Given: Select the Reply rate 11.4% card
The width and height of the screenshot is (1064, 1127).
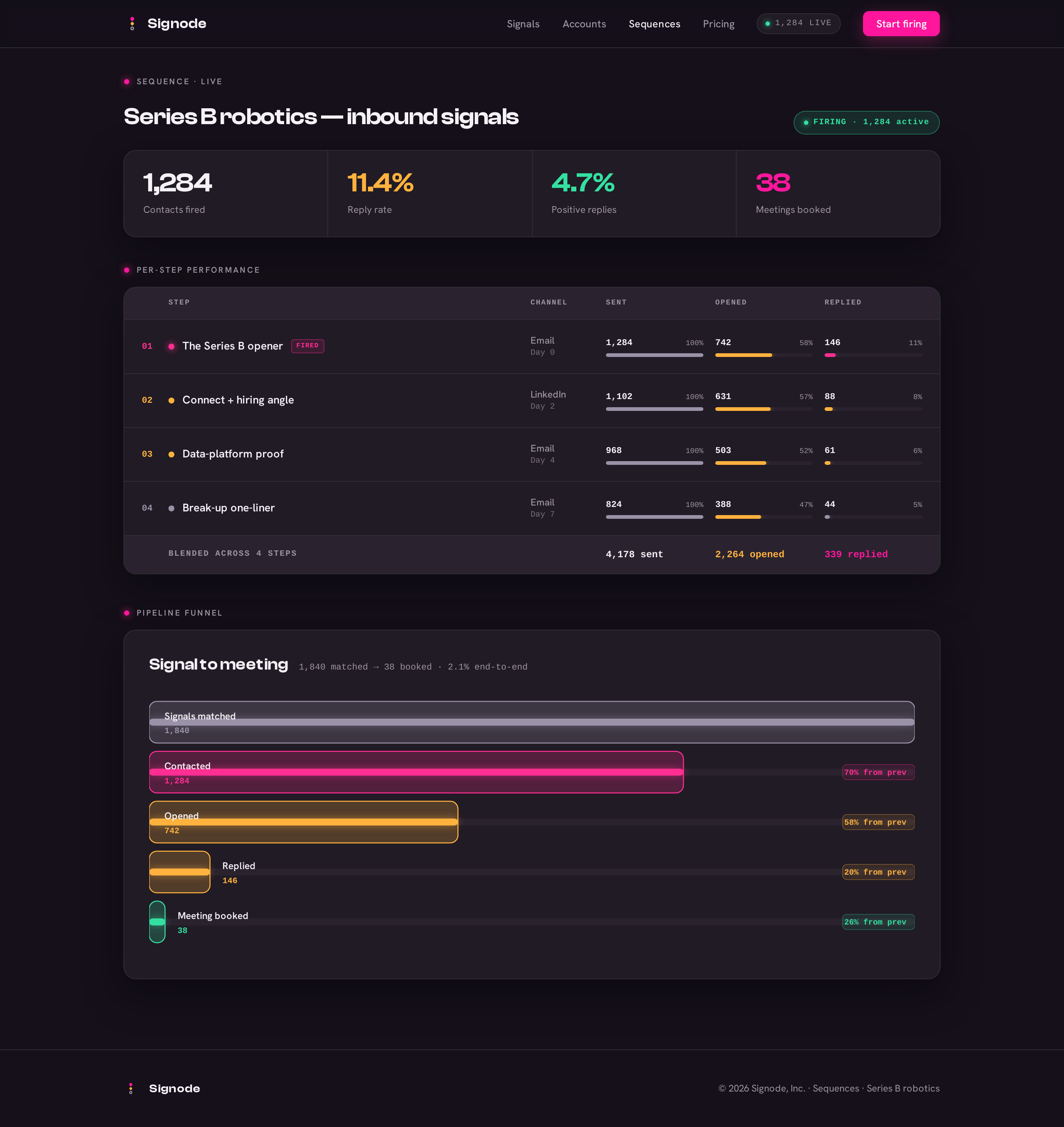Looking at the screenshot, I should point(430,193).
